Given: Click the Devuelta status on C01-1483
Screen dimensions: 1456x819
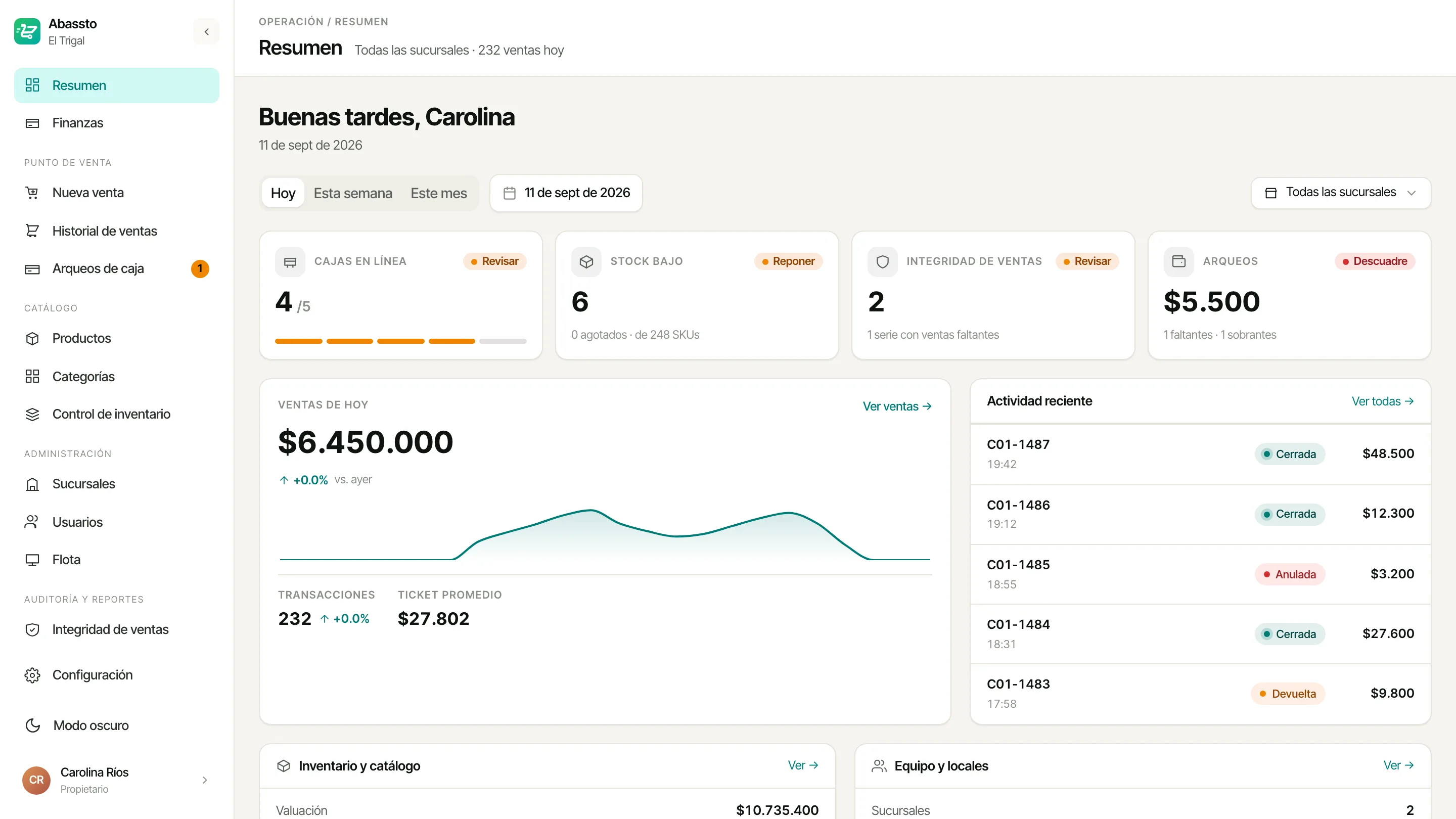Looking at the screenshot, I should tap(1288, 694).
